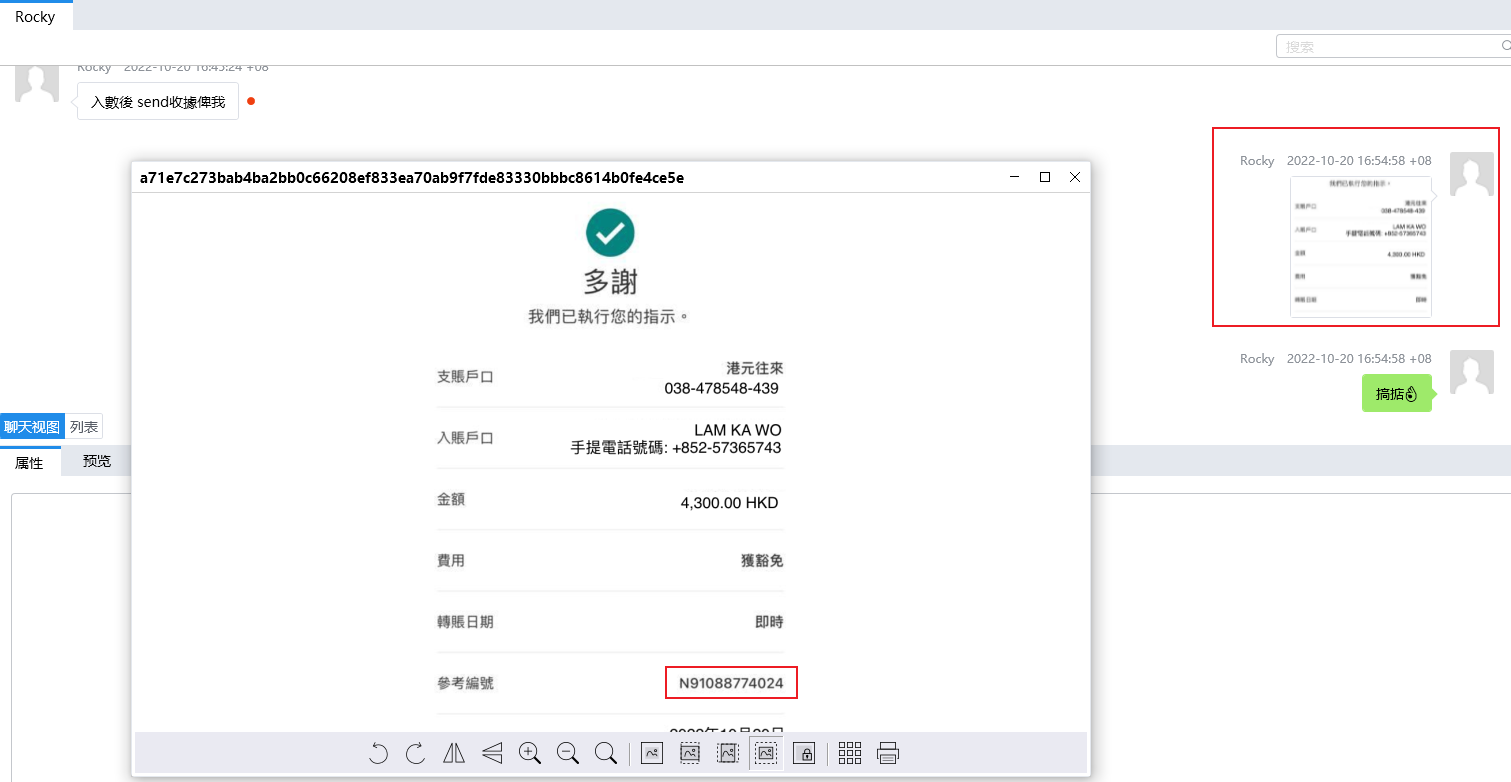Viewport: 1511px width, 782px height.
Task: Rotate the image clockwise
Action: 416,753
